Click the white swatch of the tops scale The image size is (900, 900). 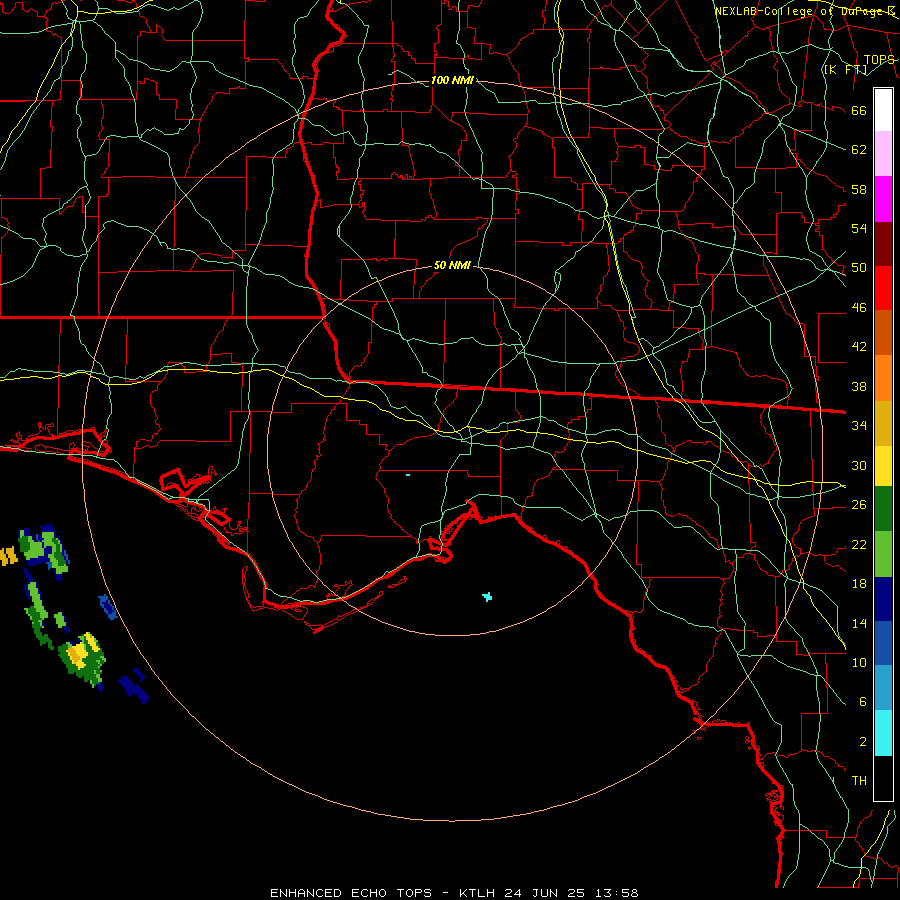click(x=883, y=110)
